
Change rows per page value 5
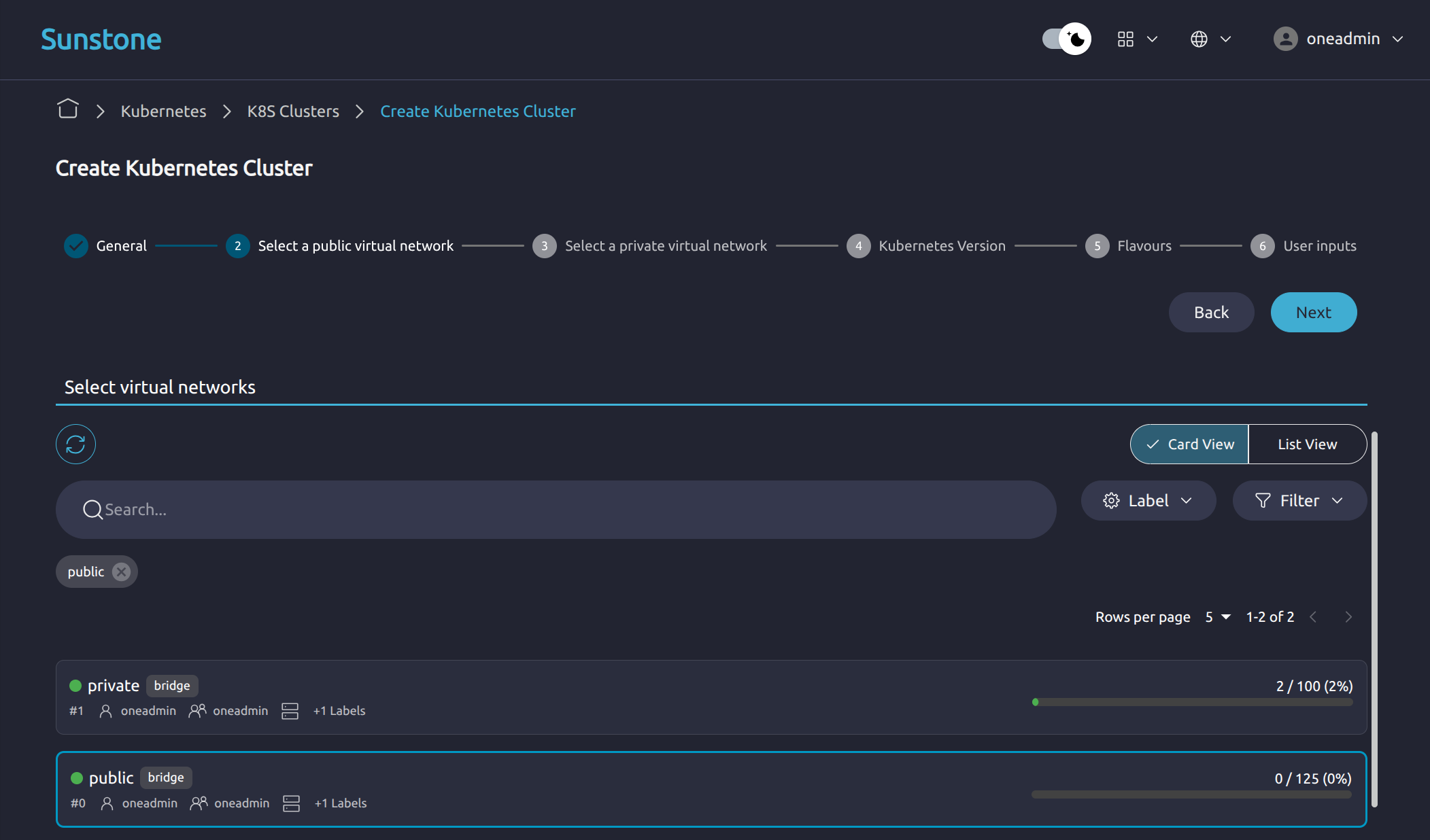tap(1218, 617)
